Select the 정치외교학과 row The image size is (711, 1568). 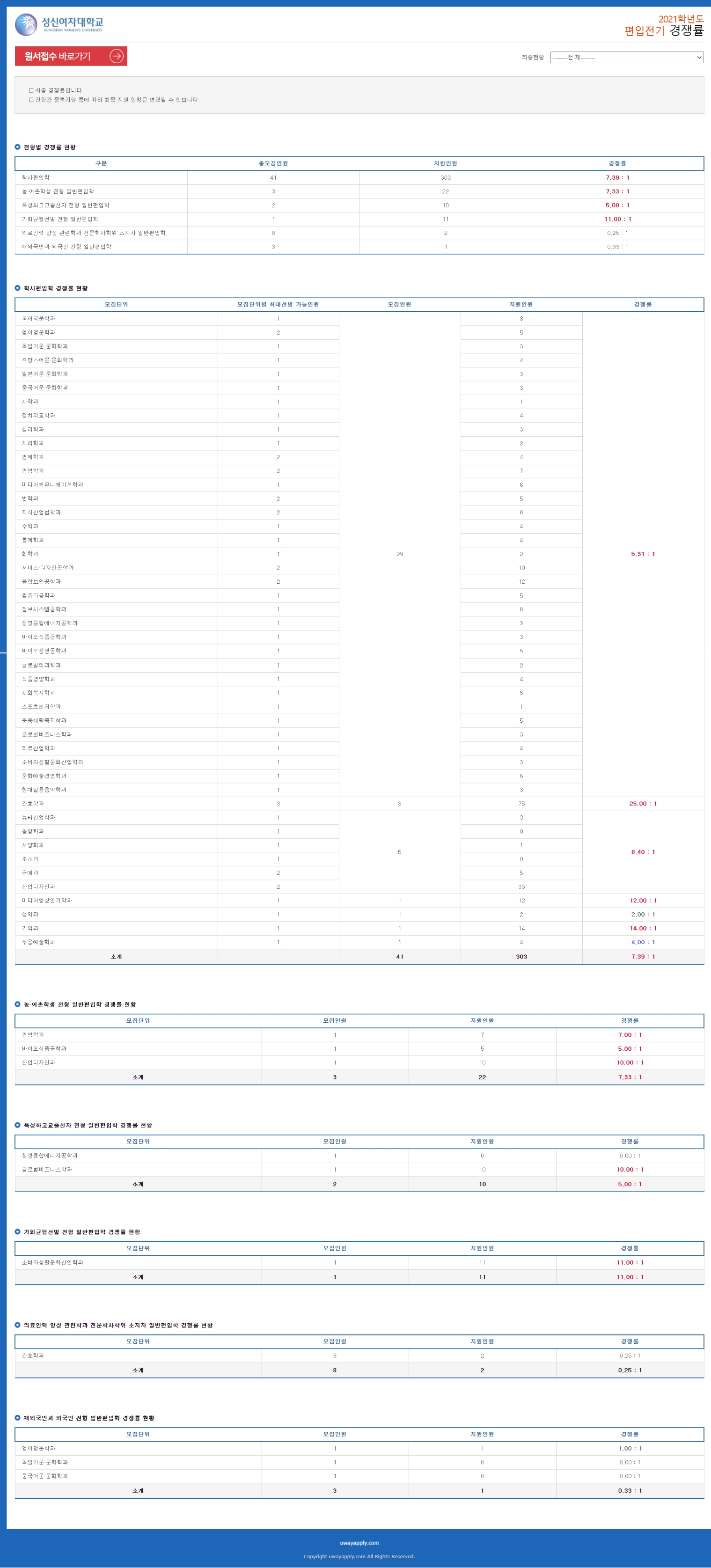359,415
